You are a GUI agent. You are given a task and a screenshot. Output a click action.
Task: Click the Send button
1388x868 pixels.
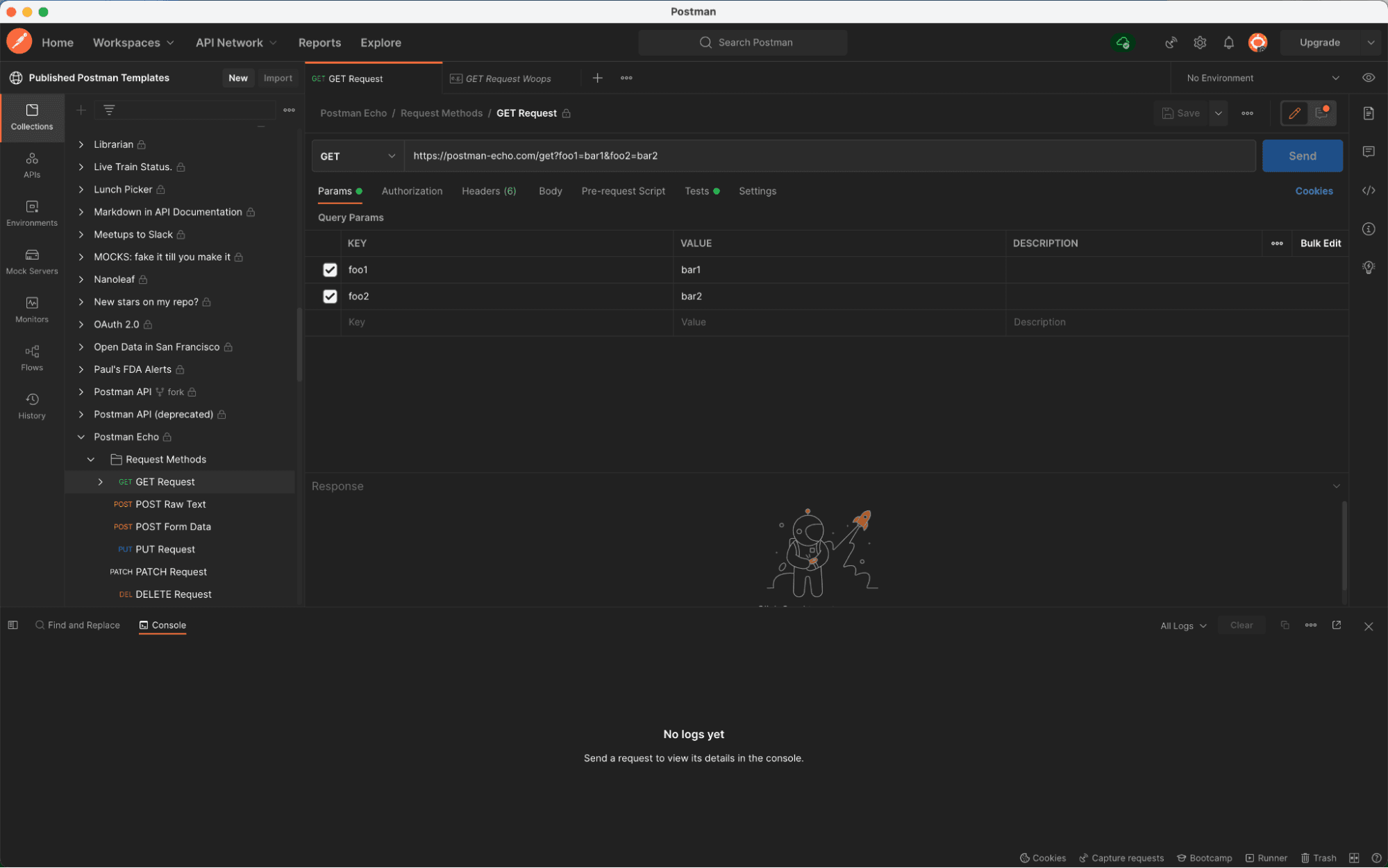pos(1301,156)
